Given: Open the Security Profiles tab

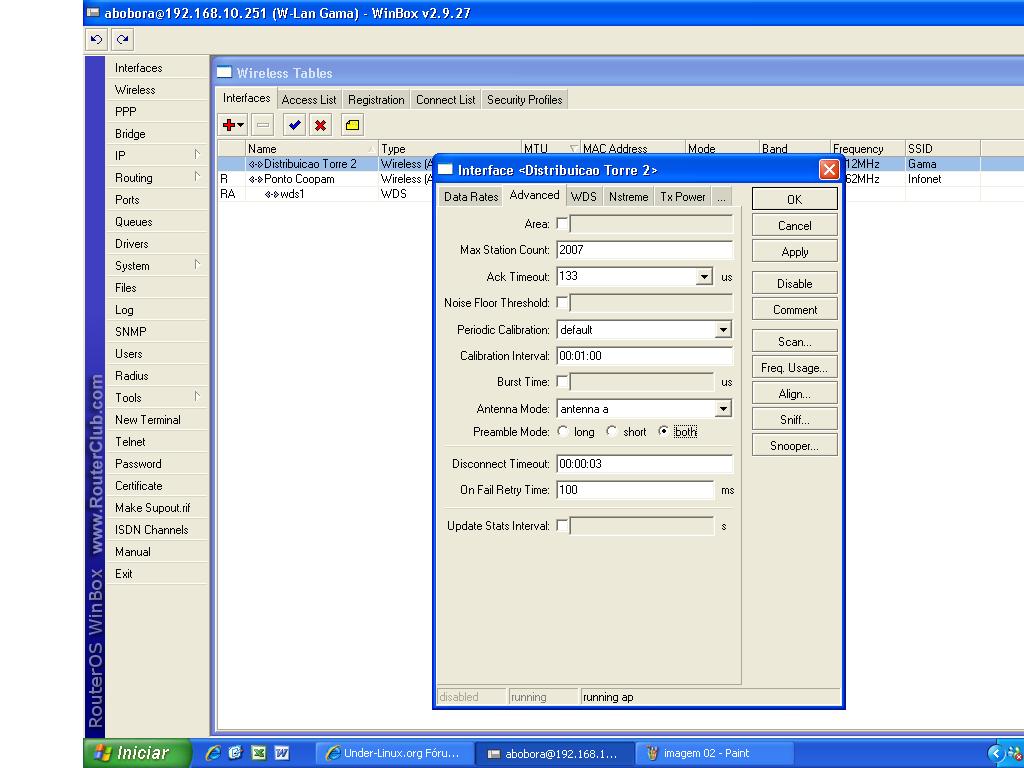Looking at the screenshot, I should pyautogui.click(x=524, y=100).
